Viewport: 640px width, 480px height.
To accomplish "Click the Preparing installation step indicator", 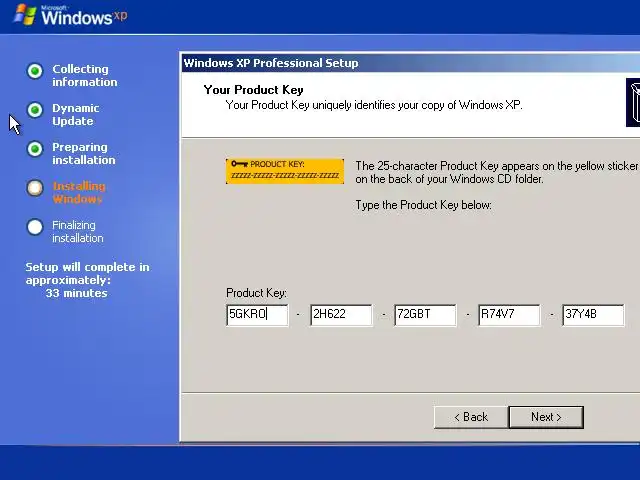I will pos(35,149).
